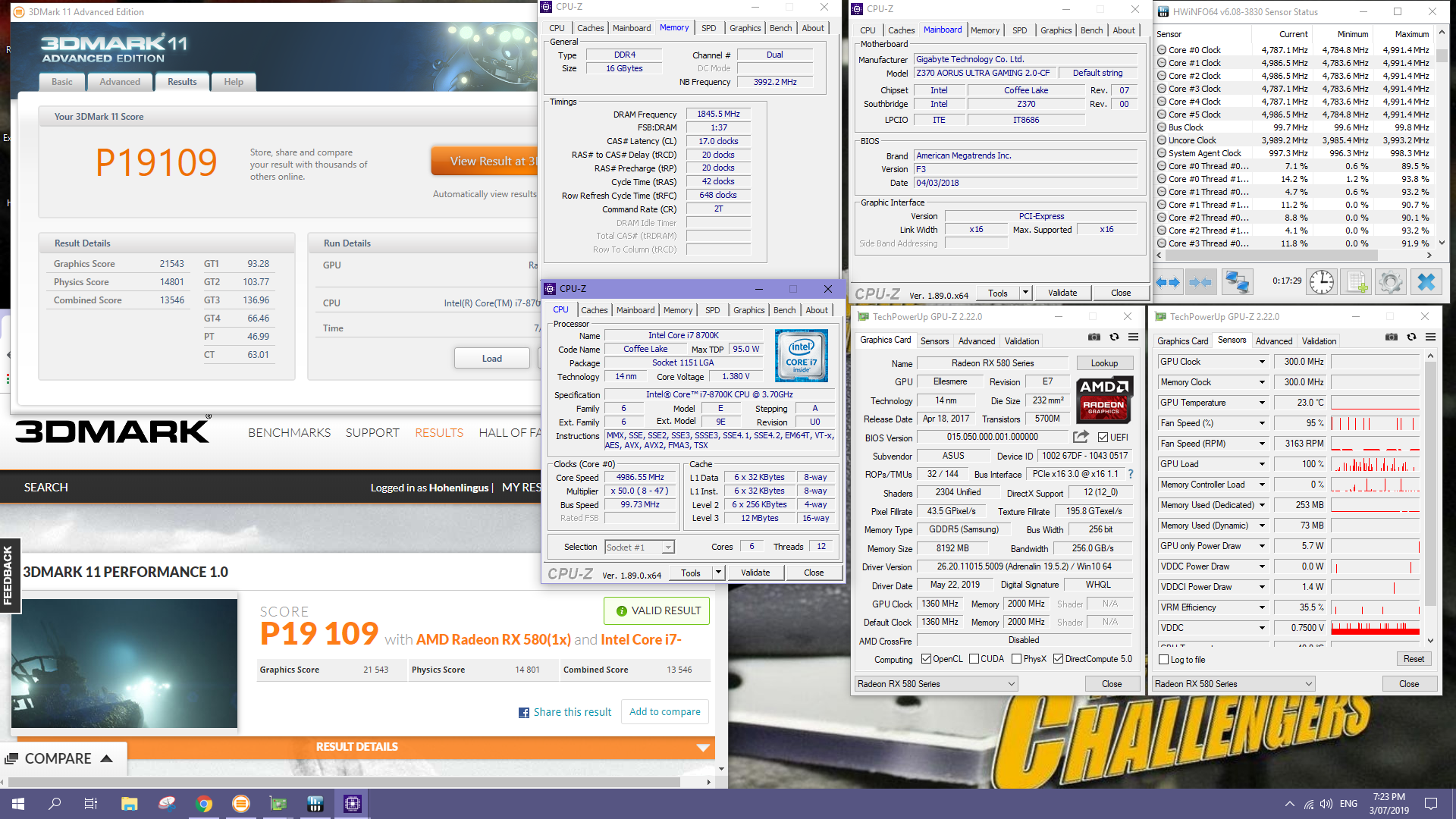Viewport: 1456px width, 819px height.
Task: Open Fan Speed (RPM) sensor dropdown
Action: point(1262,444)
